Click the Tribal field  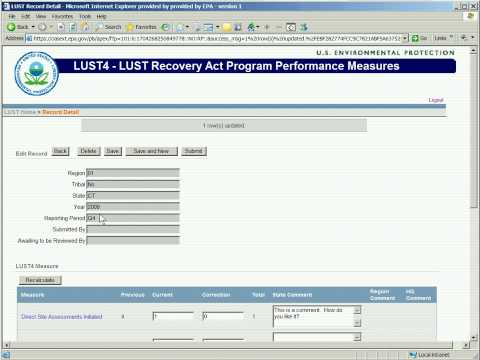click(x=133, y=184)
